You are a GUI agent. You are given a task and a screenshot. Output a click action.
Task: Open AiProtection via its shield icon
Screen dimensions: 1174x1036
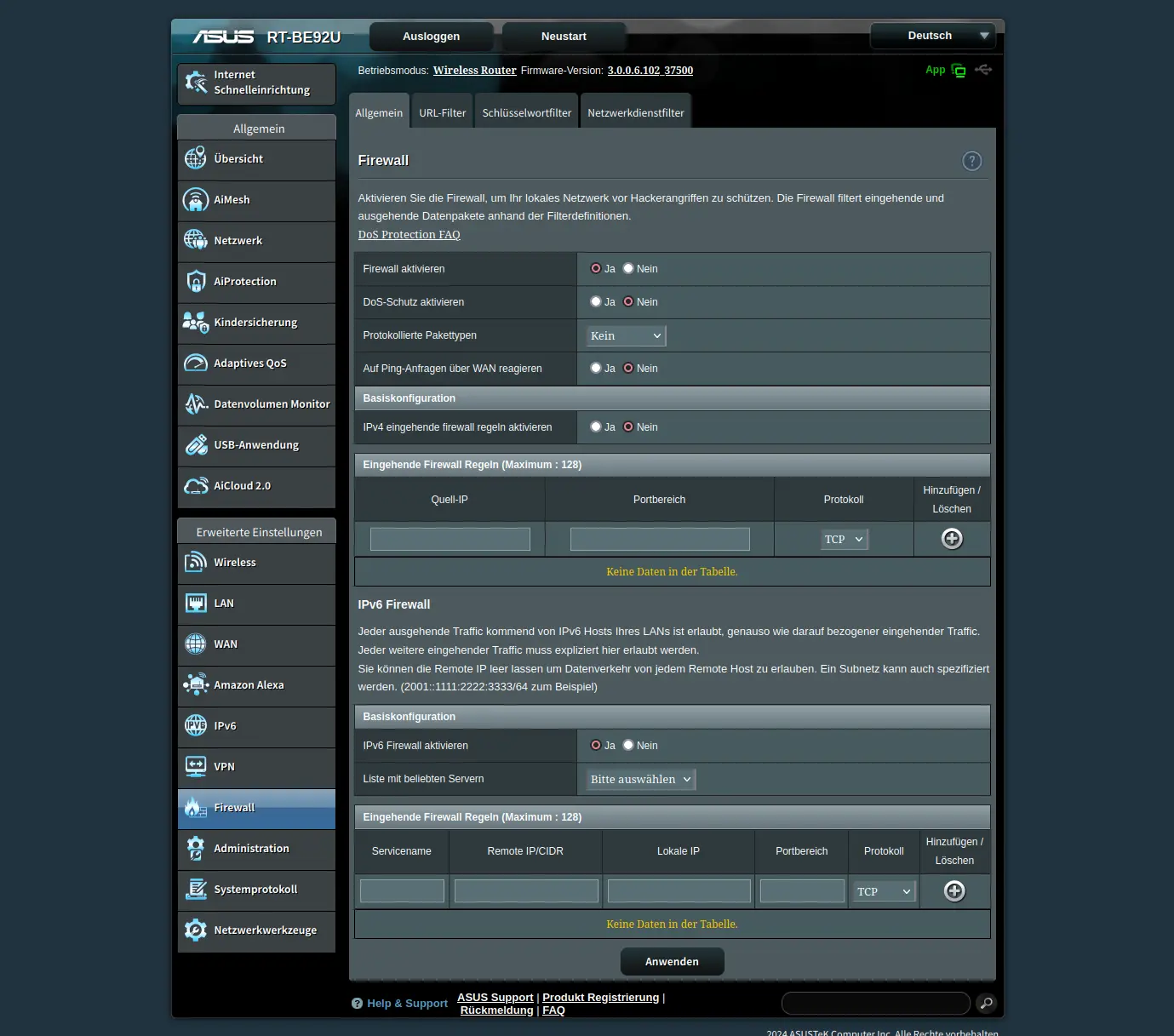(x=196, y=282)
